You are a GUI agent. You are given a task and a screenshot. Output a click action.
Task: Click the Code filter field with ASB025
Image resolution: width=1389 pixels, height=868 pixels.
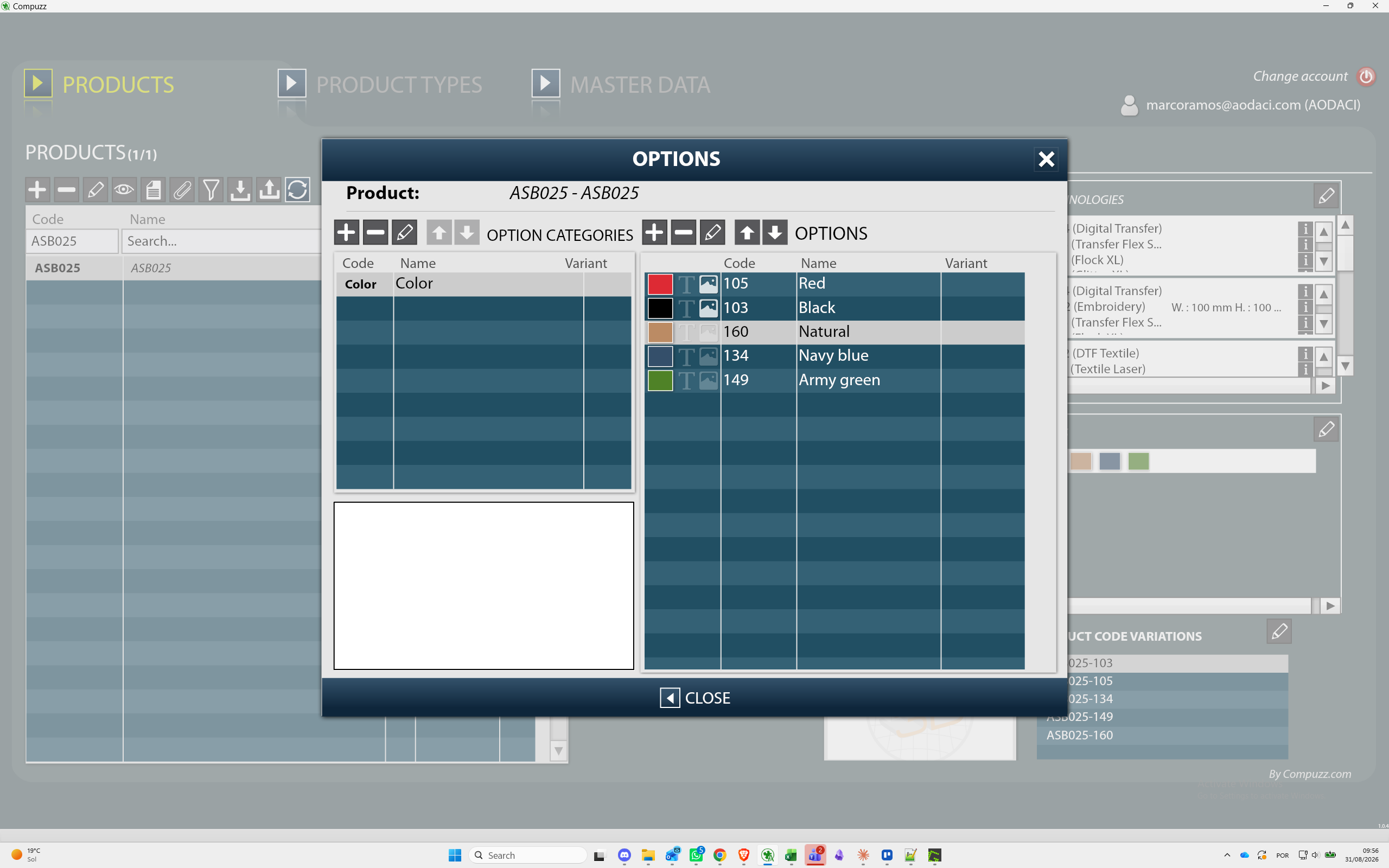point(72,241)
